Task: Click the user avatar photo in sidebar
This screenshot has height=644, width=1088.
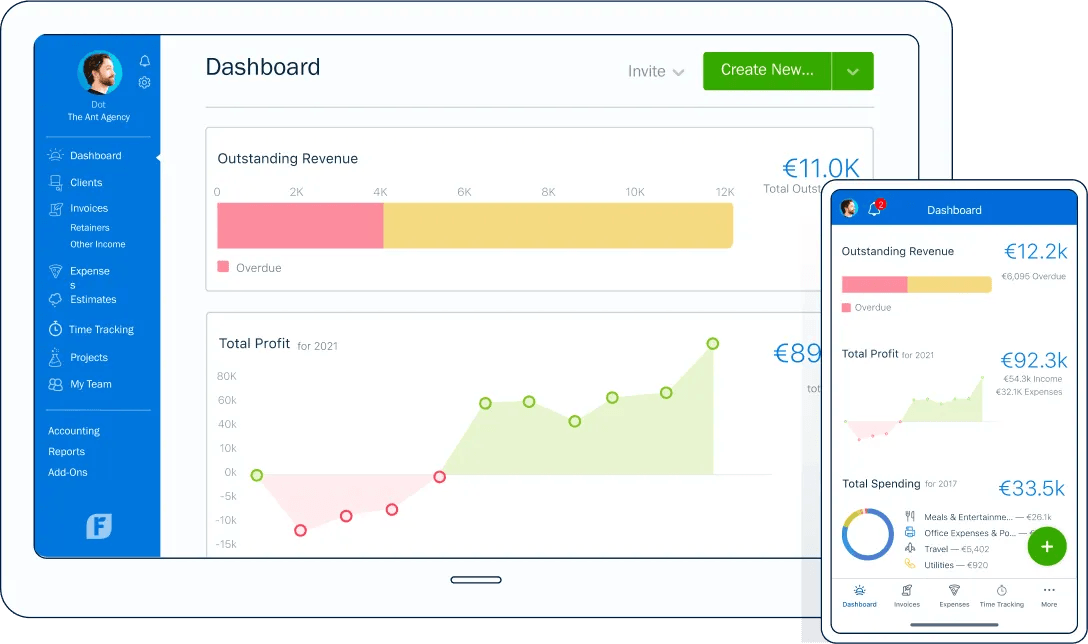Action: 100,72
